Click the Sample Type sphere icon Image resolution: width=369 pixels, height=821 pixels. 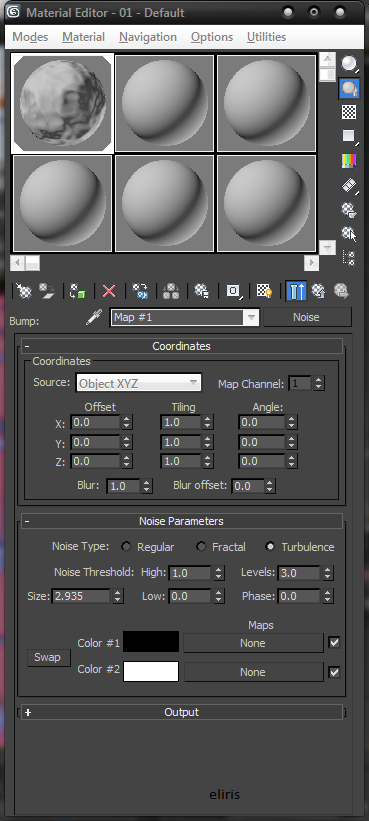click(x=349, y=64)
